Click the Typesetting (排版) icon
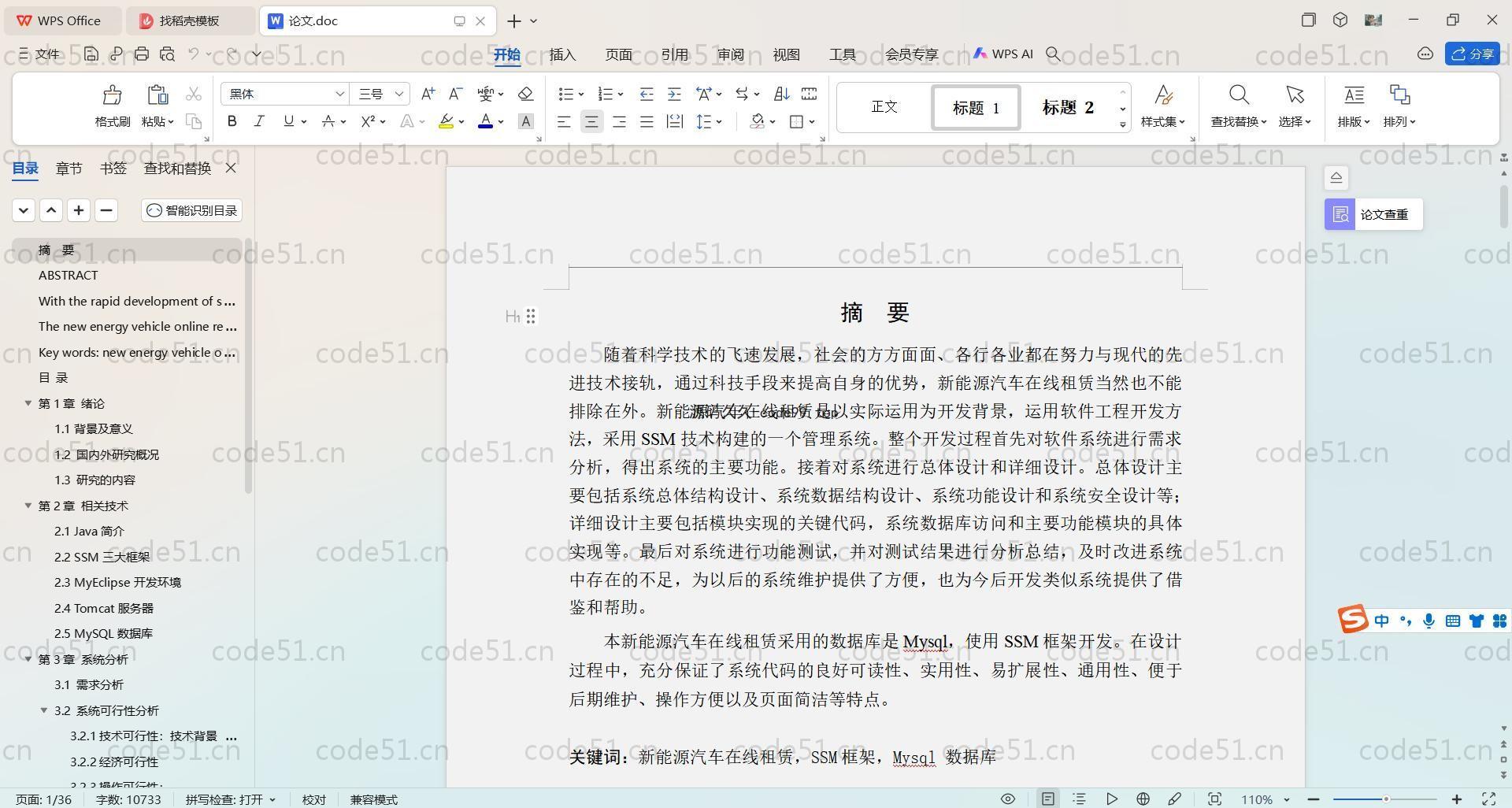Image resolution: width=1512 pixels, height=808 pixels. pyautogui.click(x=1354, y=95)
